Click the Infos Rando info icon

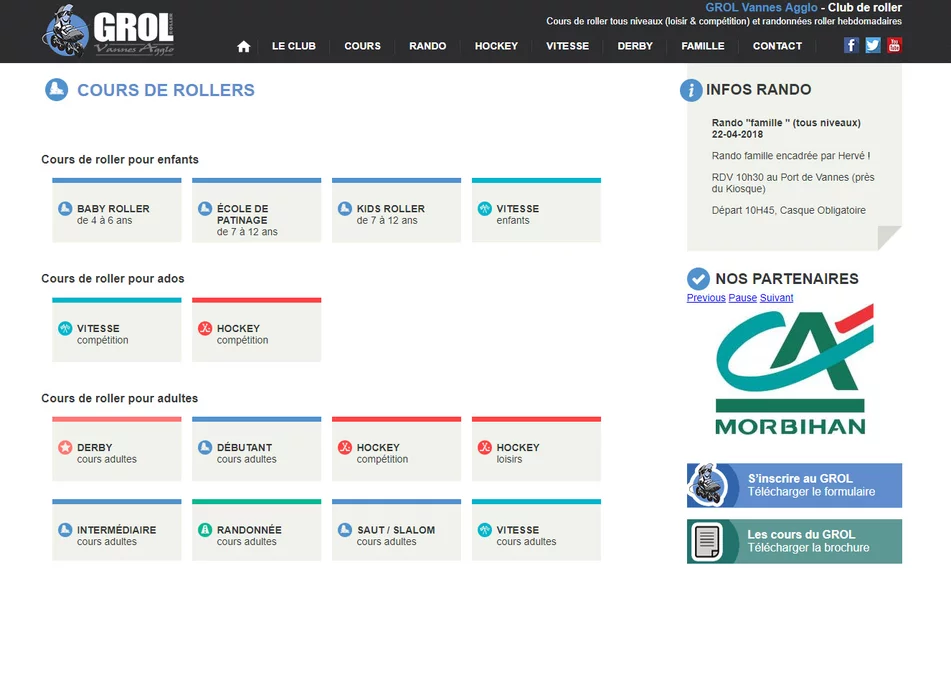(691, 90)
